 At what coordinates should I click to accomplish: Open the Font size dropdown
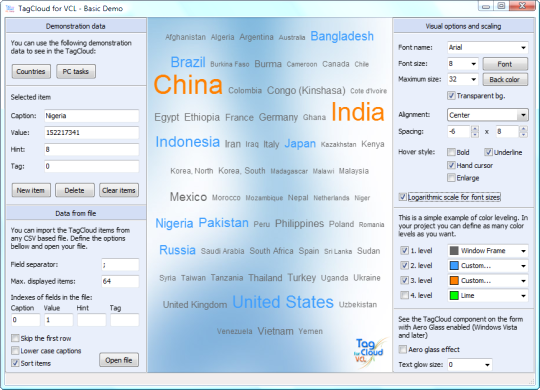pos(474,64)
